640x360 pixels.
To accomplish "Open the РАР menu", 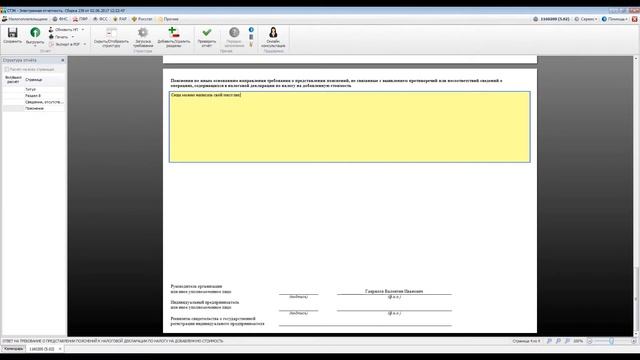I will [120, 19].
